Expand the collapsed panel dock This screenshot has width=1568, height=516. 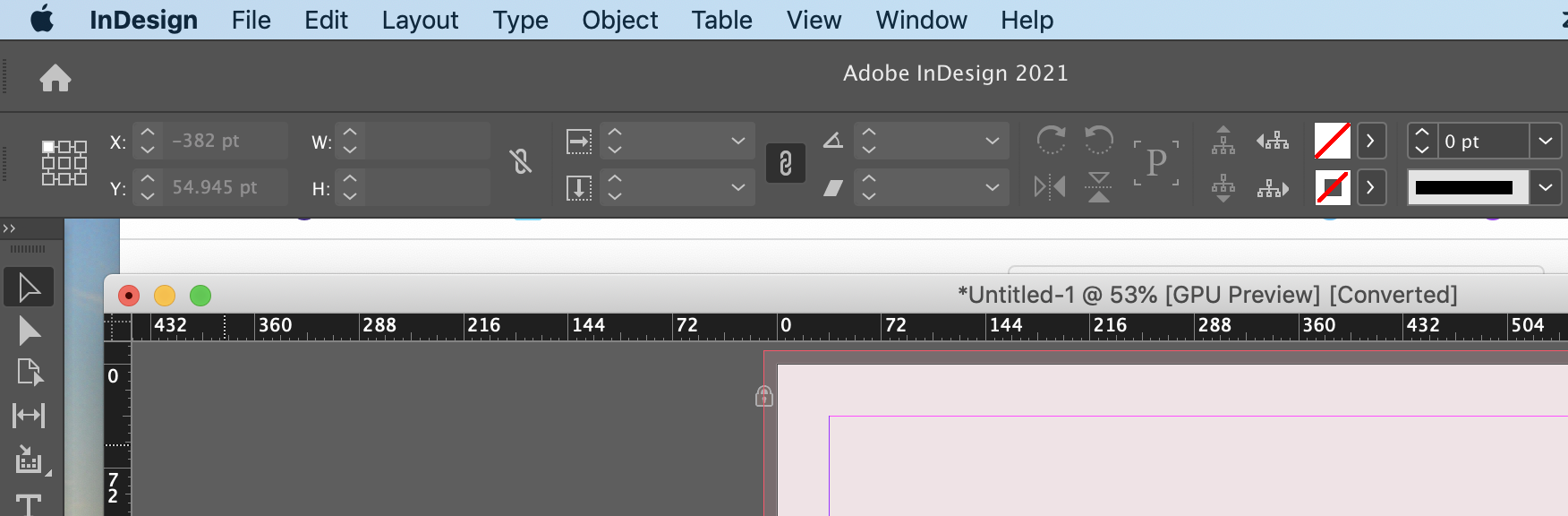11,228
